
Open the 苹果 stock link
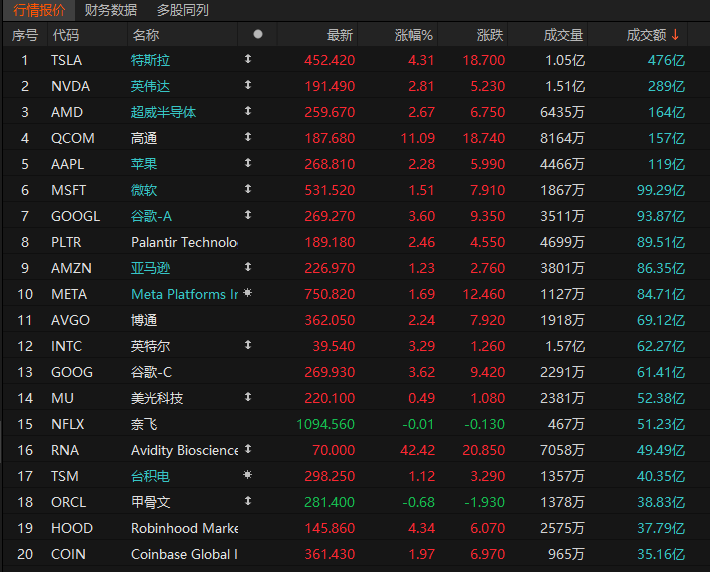144,164
